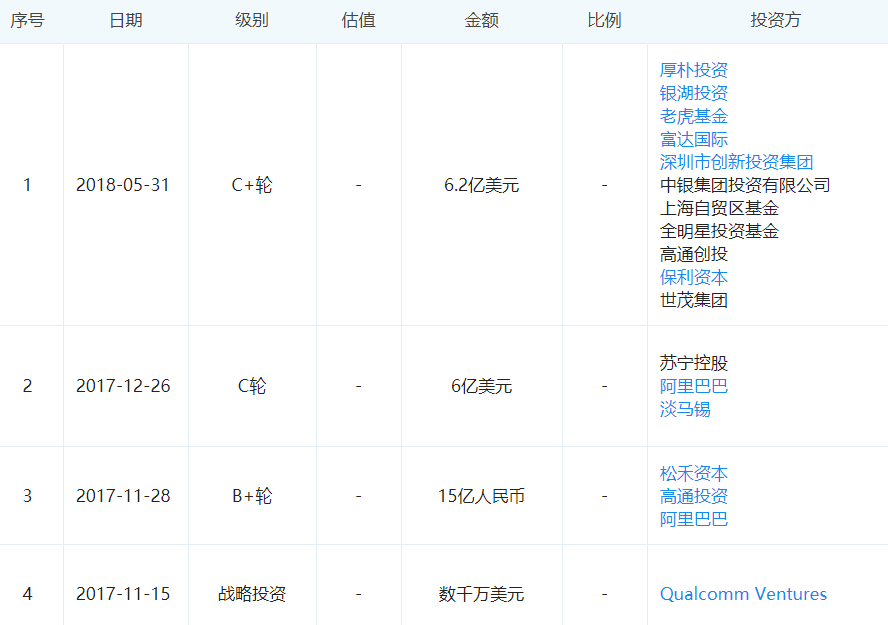Select the 苏宁控股 investor text
The image size is (888, 625).
(x=694, y=363)
